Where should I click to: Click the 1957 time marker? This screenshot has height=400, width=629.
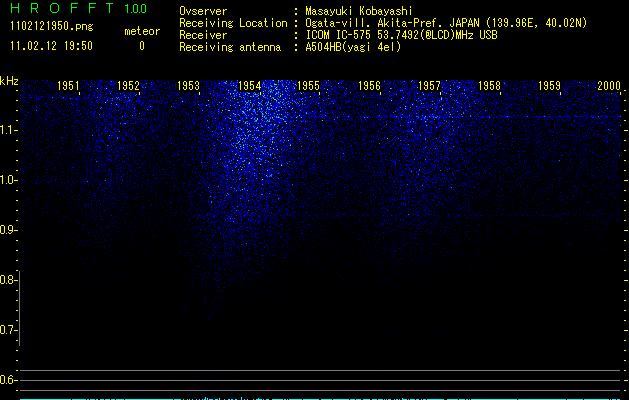point(429,86)
